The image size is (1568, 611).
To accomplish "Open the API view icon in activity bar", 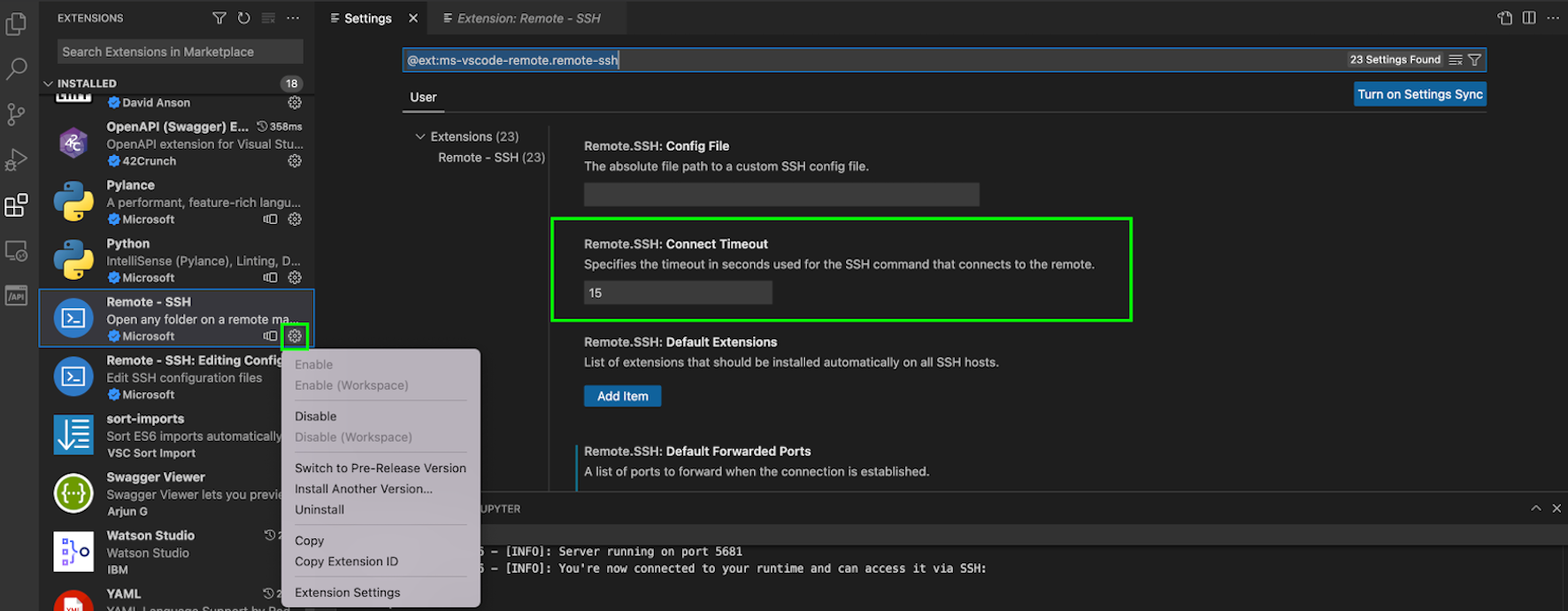I will click(16, 296).
